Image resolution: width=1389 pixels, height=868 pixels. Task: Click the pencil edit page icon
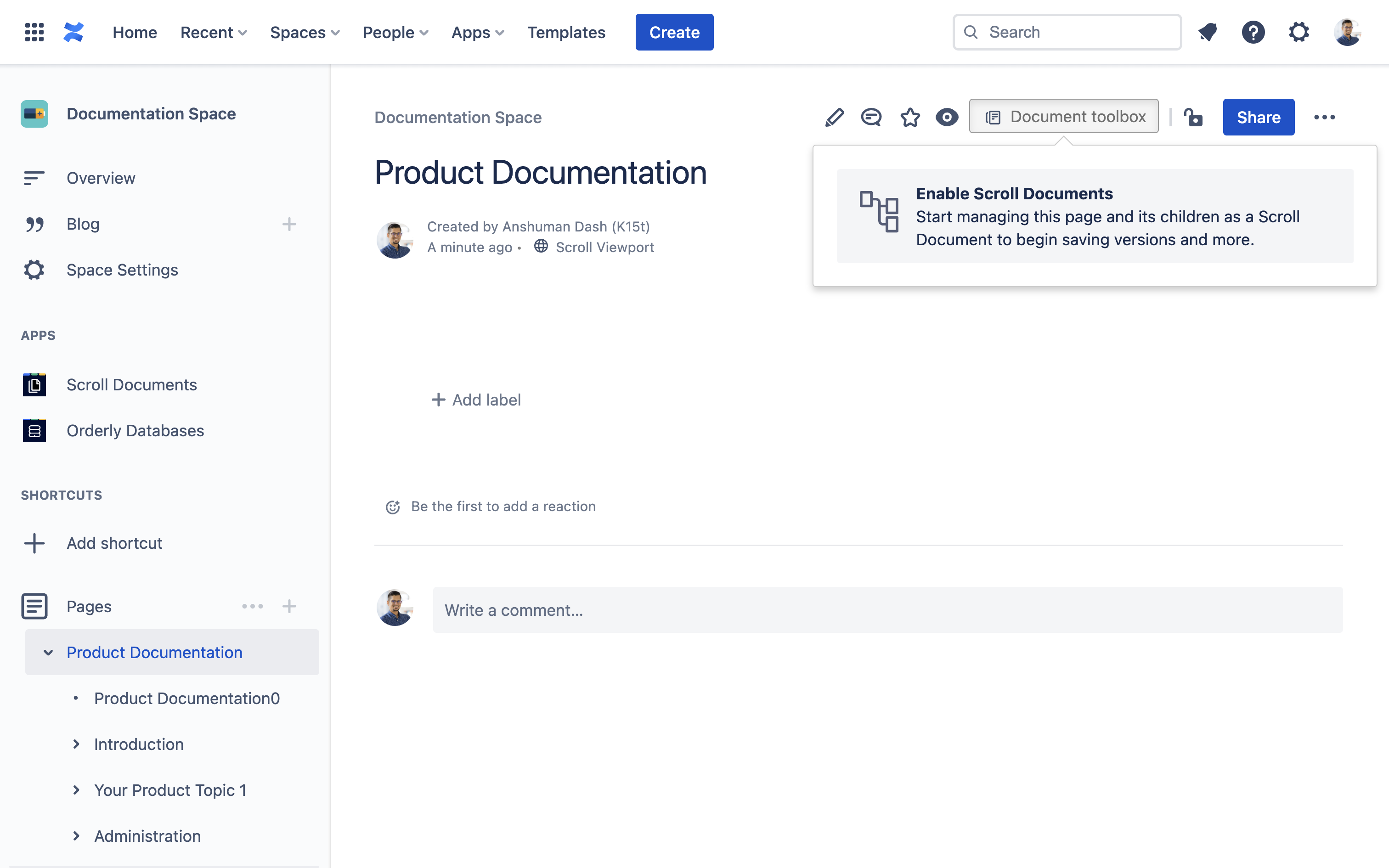point(834,117)
